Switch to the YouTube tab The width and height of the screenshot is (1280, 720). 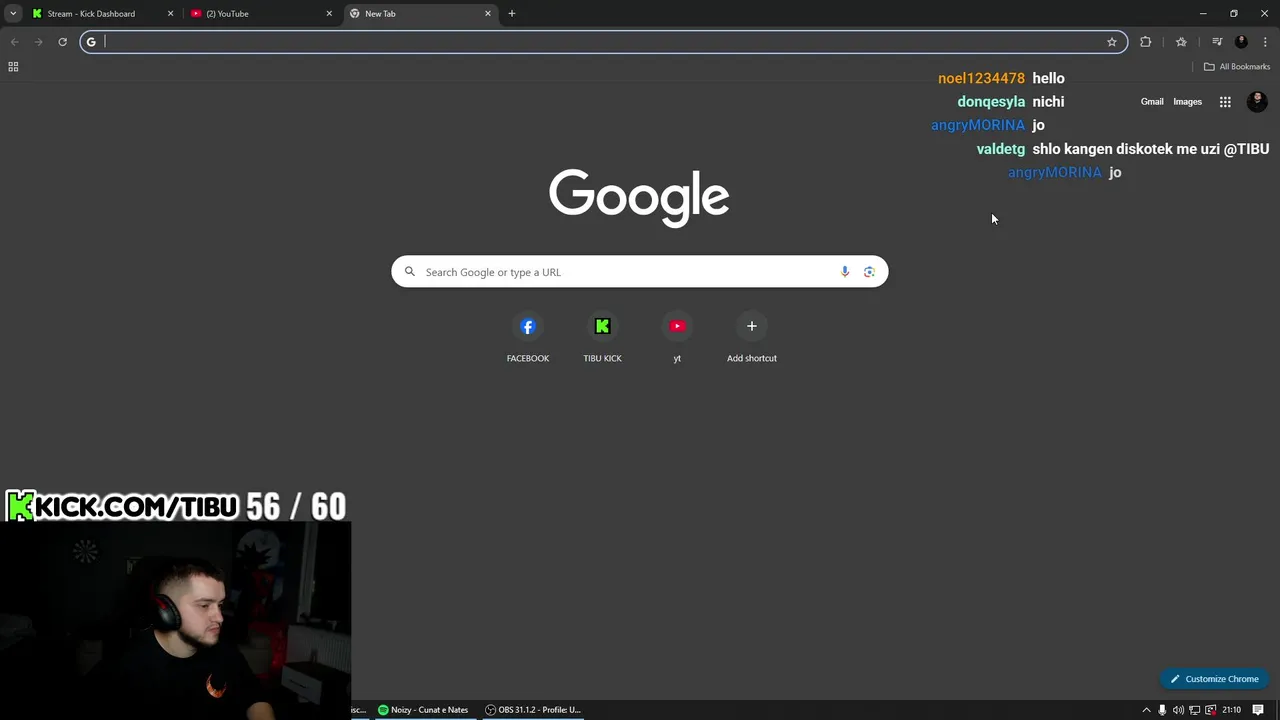click(261, 14)
